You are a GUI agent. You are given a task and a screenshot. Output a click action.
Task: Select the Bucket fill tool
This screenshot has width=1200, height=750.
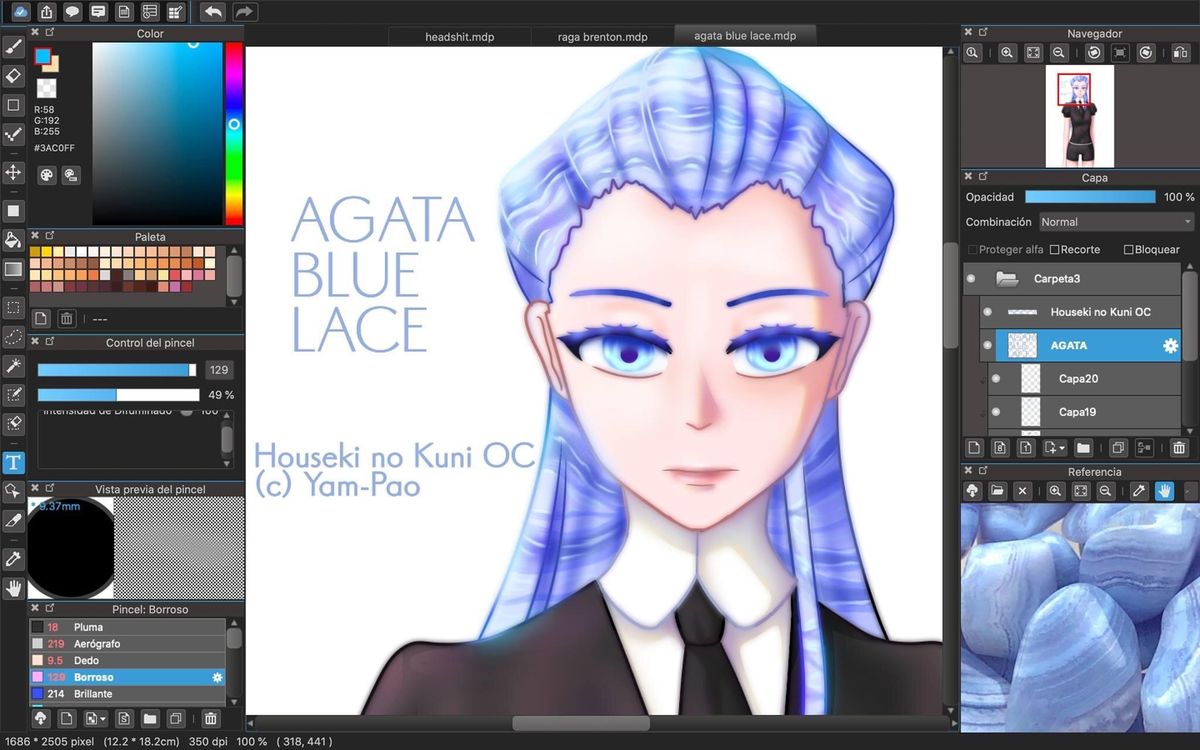[x=13, y=240]
